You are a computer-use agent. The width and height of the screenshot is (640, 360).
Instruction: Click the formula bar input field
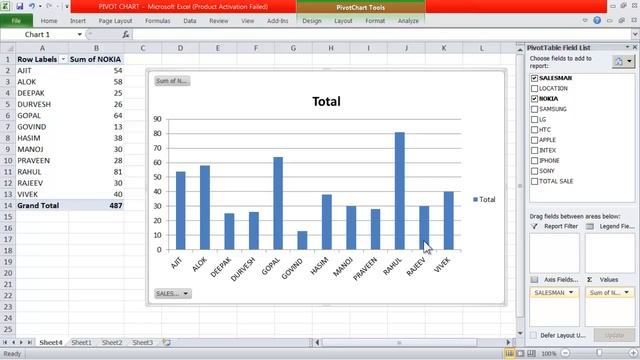tap(382, 35)
